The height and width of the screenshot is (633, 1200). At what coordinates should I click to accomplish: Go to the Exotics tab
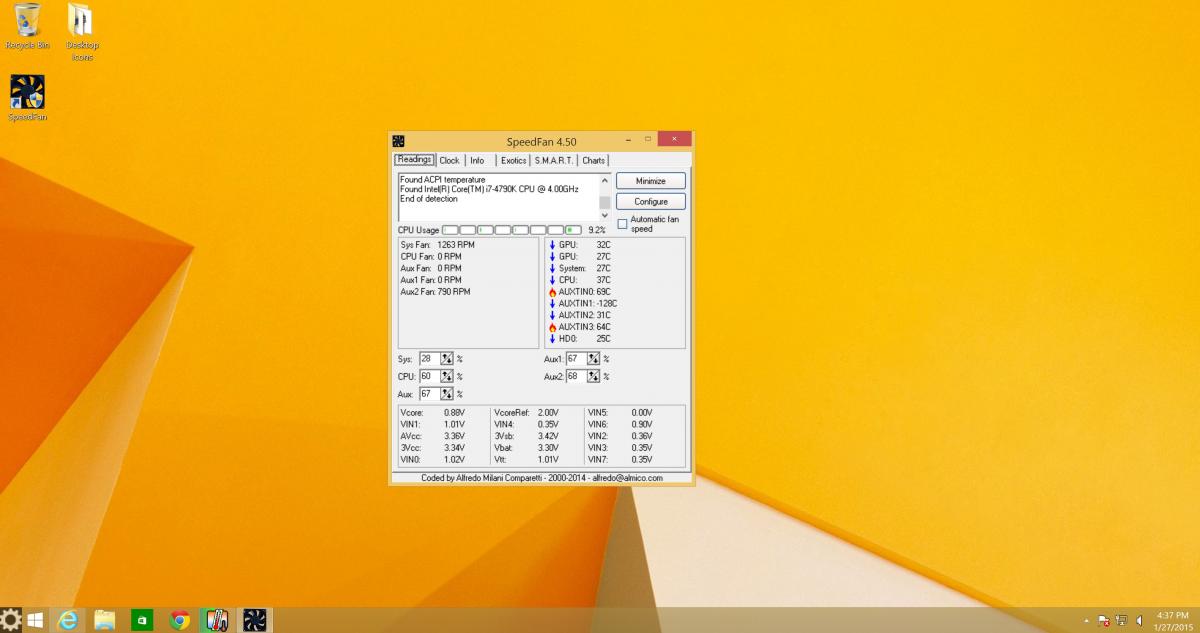click(514, 160)
